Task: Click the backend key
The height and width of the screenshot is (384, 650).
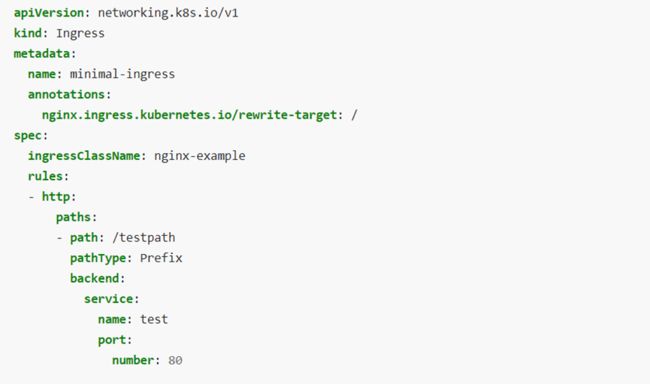Action: click(95, 278)
